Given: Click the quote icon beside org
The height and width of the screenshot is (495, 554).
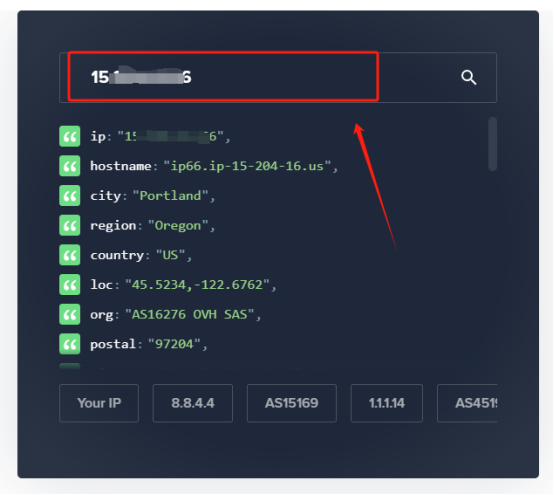Looking at the screenshot, I should click(x=70, y=314).
